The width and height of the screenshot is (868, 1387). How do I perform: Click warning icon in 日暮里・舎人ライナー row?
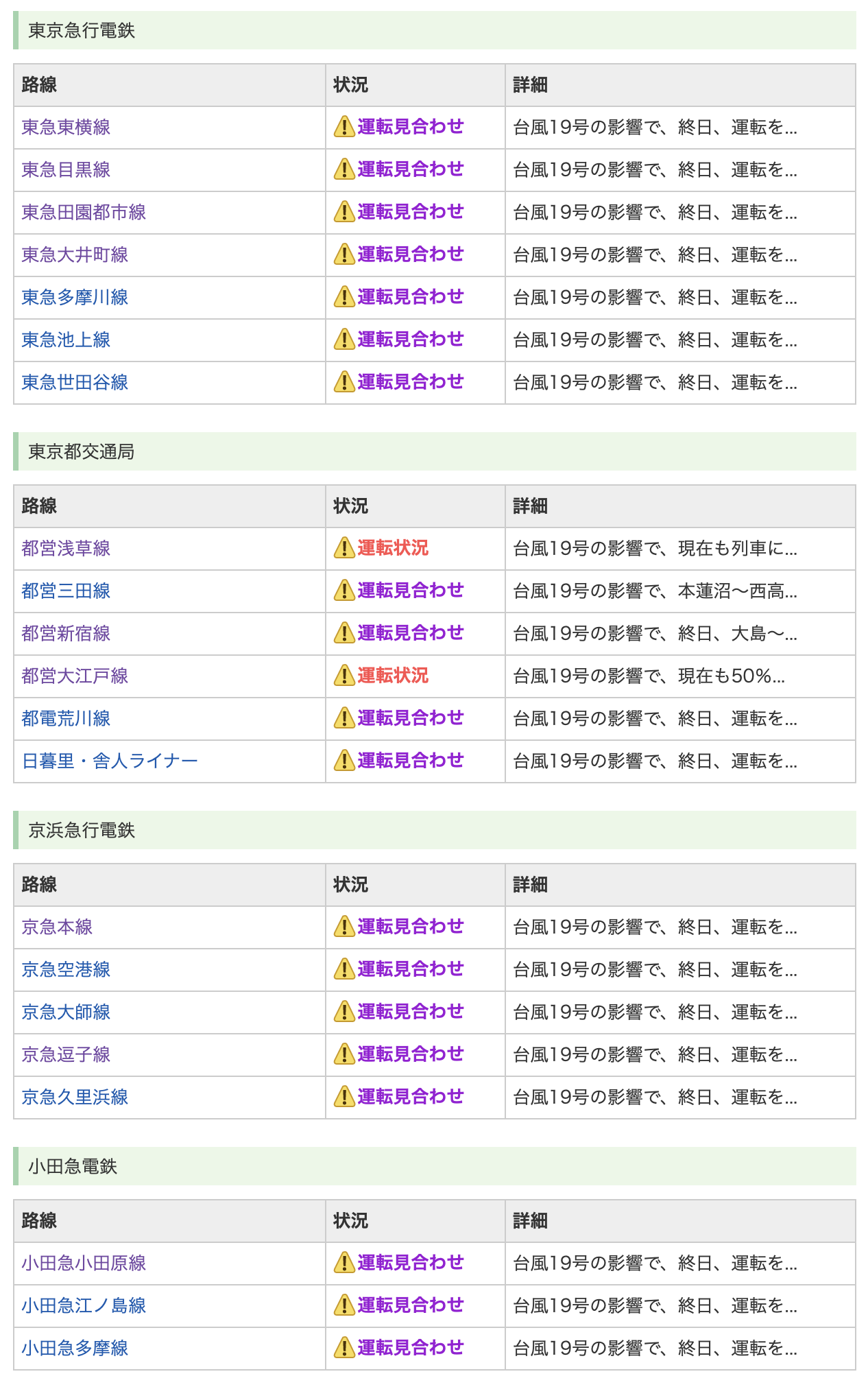(x=344, y=761)
